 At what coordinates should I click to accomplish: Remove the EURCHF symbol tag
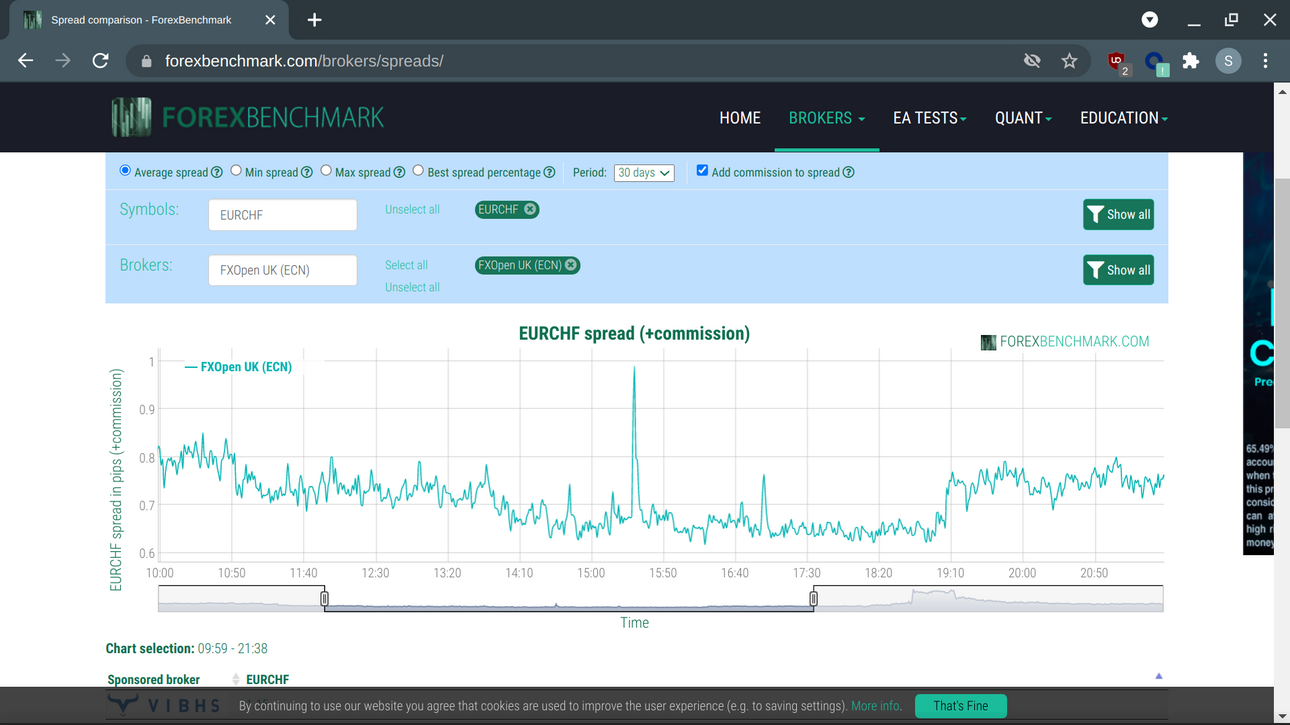click(x=530, y=209)
